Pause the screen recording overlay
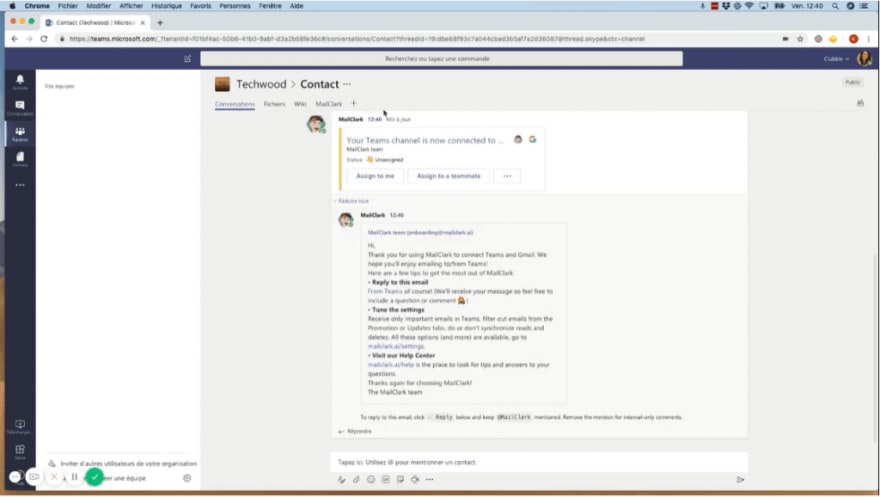 click(x=74, y=477)
